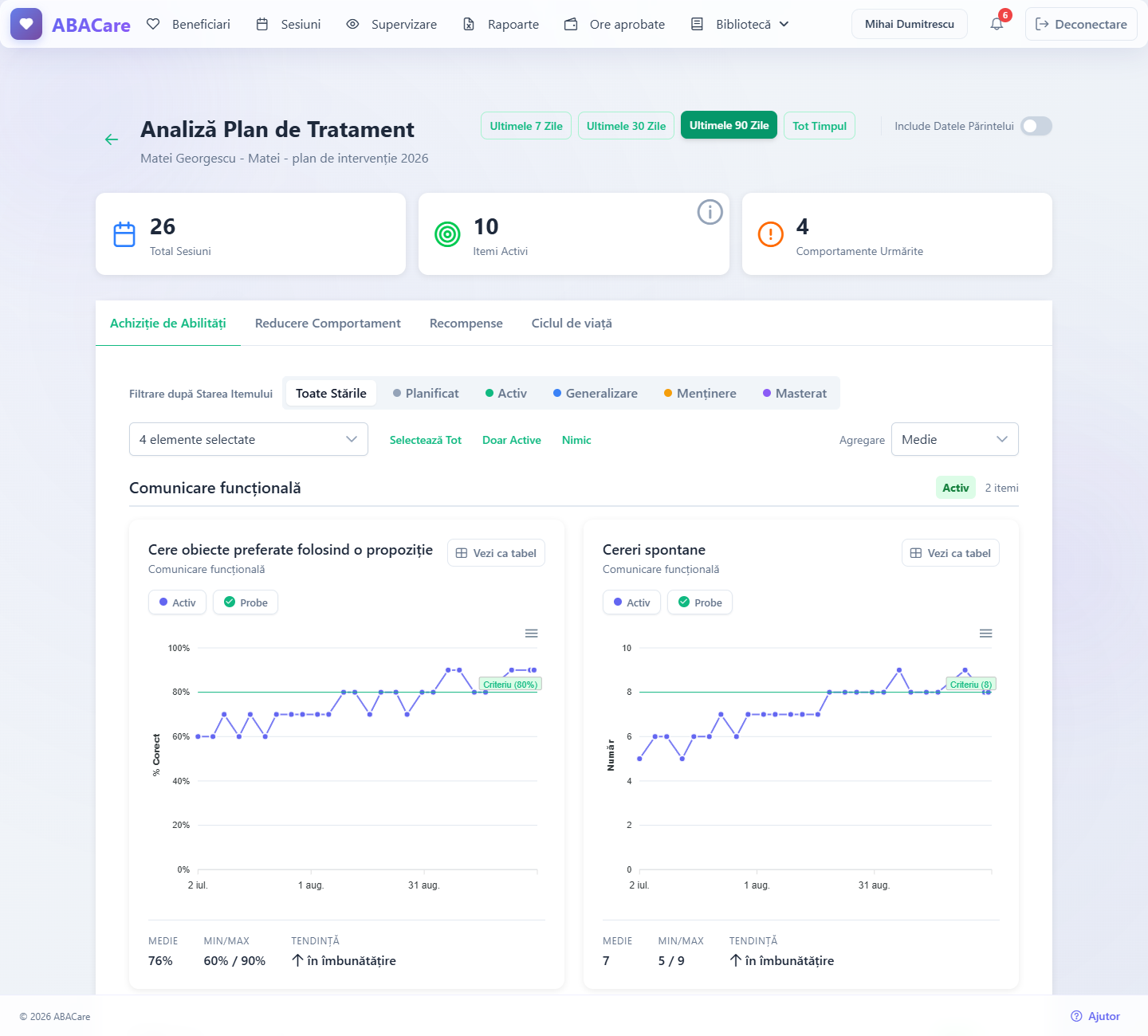Viewport: 1148px width, 1036px height.
Task: Select the Ultimele 7 Zile range
Action: (x=526, y=126)
